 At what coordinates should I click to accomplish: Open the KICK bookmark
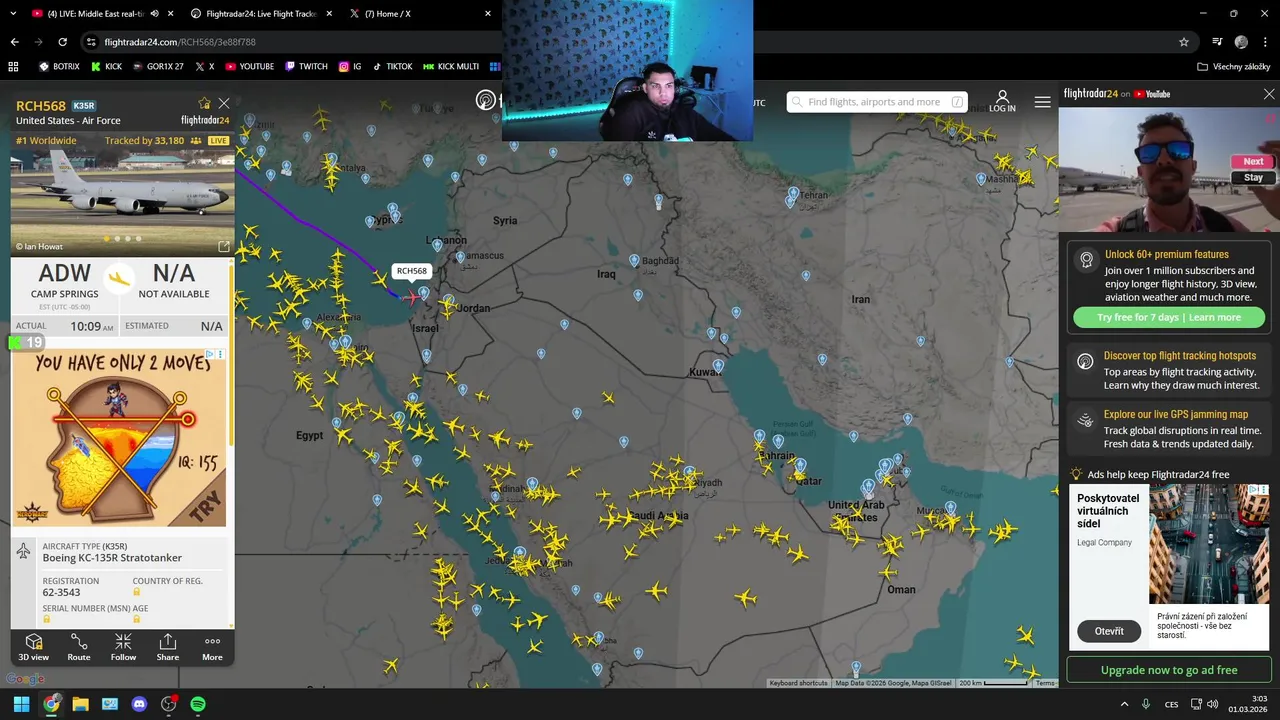106,66
